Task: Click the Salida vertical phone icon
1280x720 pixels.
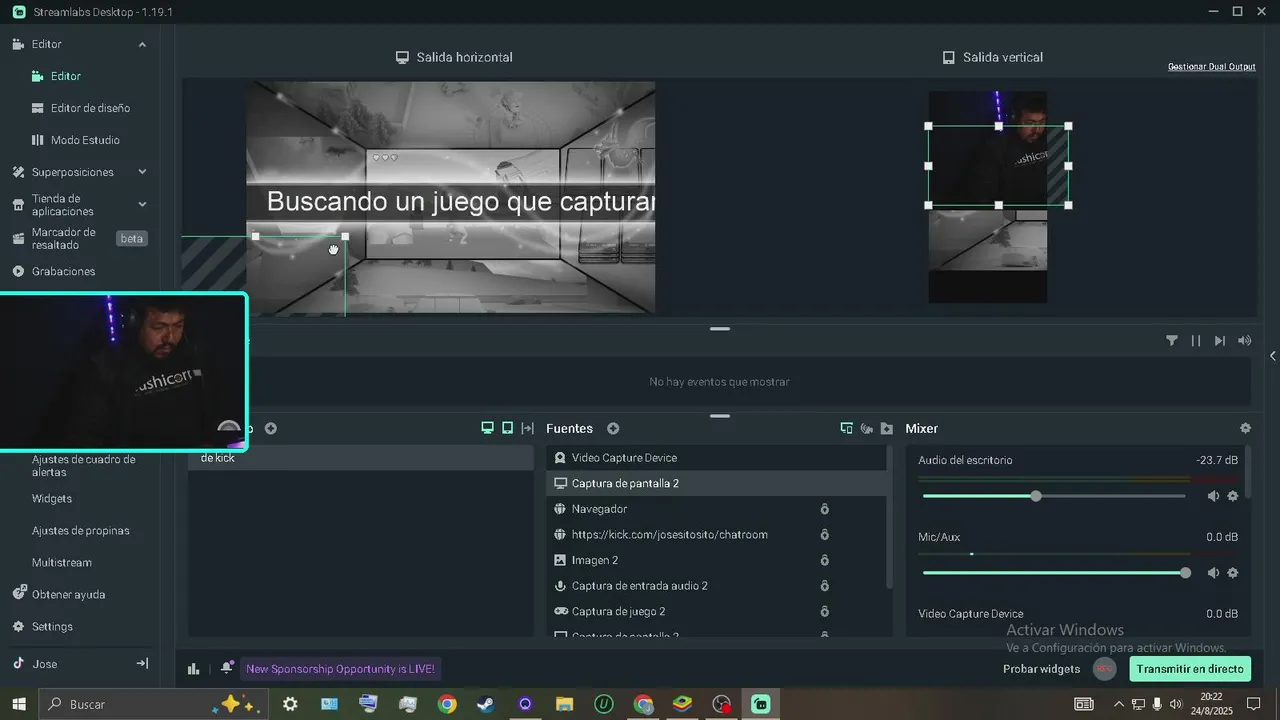Action: pyautogui.click(x=948, y=57)
